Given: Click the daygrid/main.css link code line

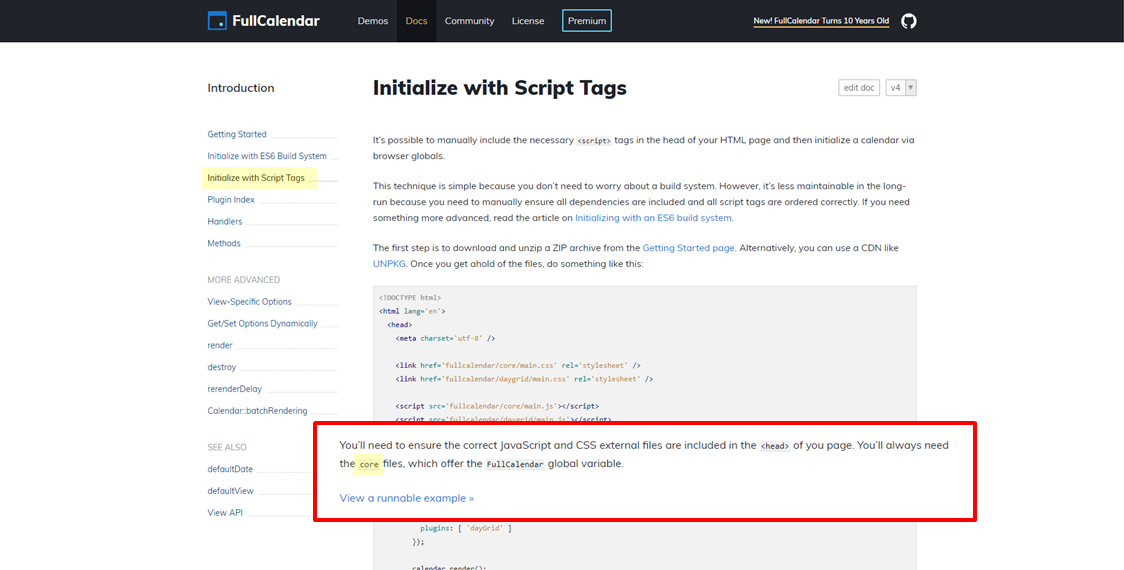Looking at the screenshot, I should click(523, 379).
